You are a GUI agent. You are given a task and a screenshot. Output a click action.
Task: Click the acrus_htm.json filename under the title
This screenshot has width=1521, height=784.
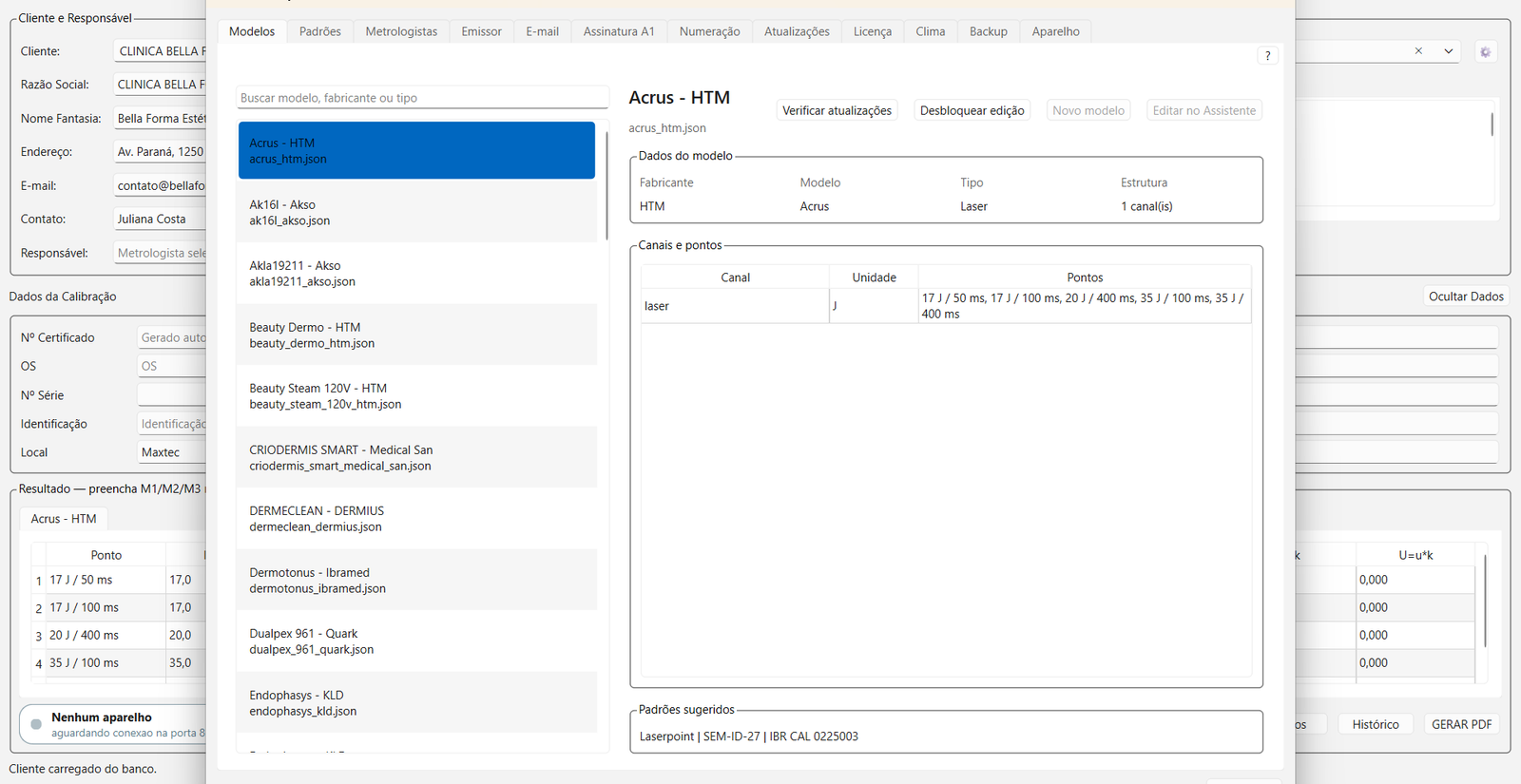pyautogui.click(x=667, y=128)
